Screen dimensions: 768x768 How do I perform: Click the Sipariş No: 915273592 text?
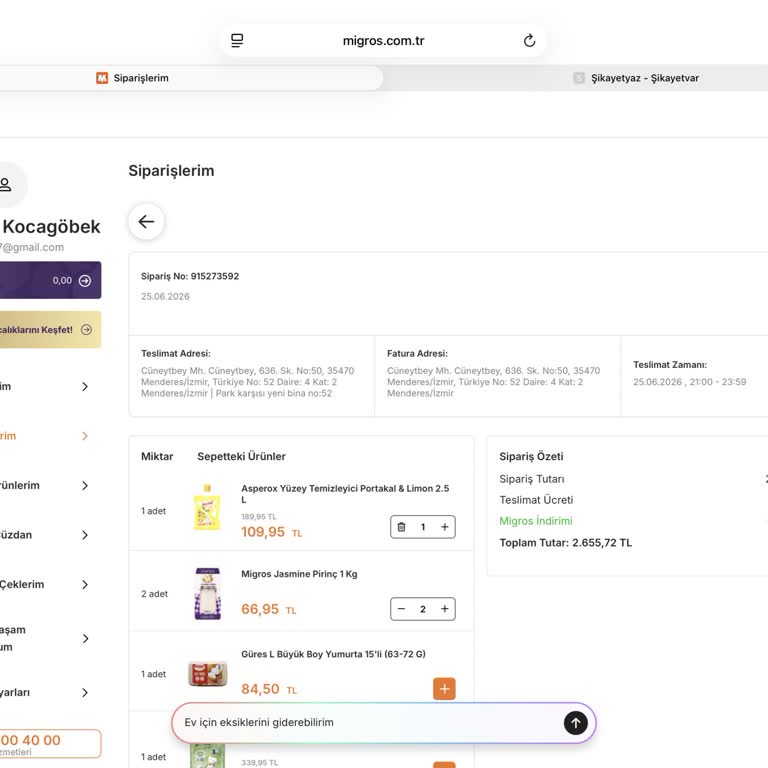[190, 276]
